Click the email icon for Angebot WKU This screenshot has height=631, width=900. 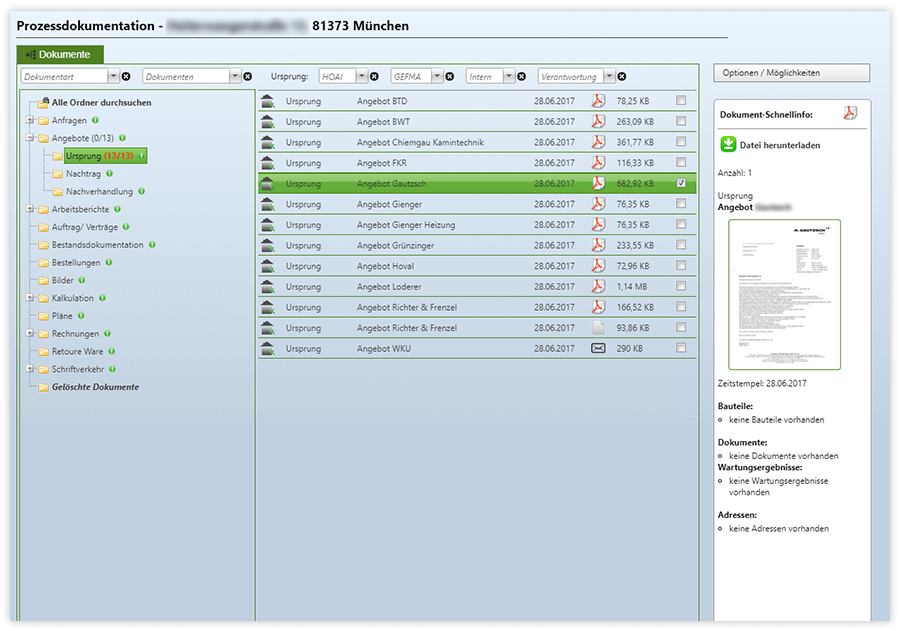coord(598,348)
